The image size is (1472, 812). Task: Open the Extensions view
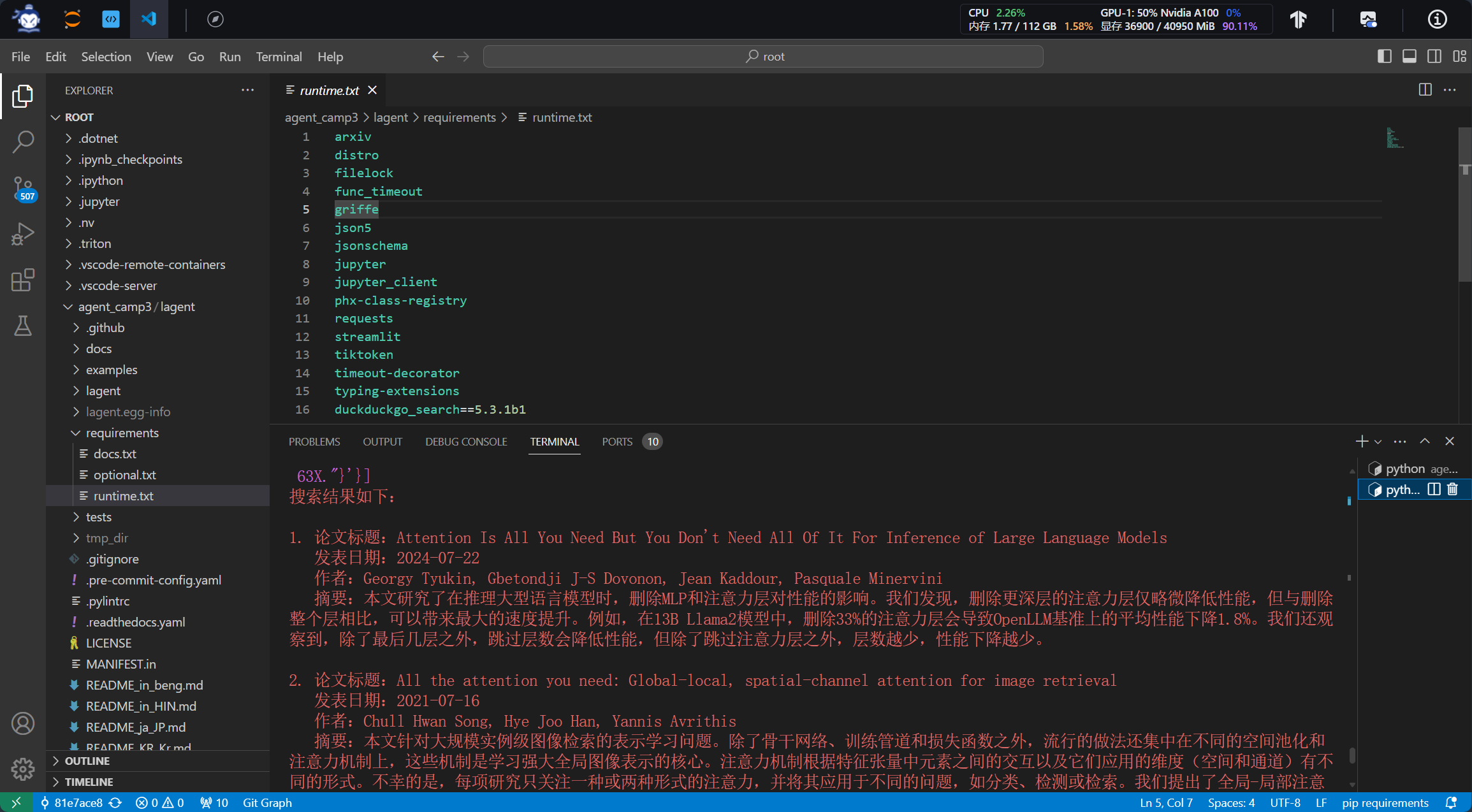click(23, 280)
